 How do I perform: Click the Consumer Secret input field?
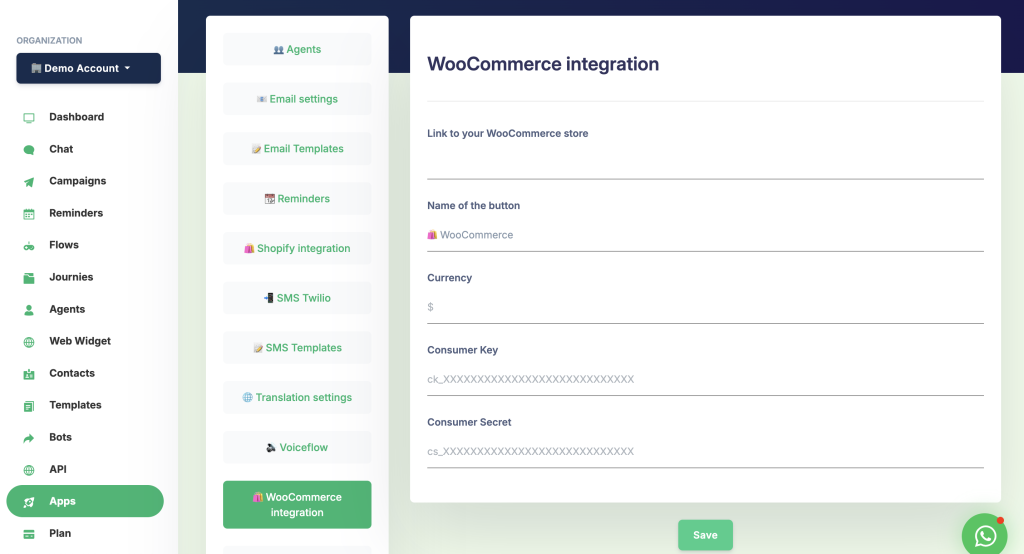click(705, 451)
